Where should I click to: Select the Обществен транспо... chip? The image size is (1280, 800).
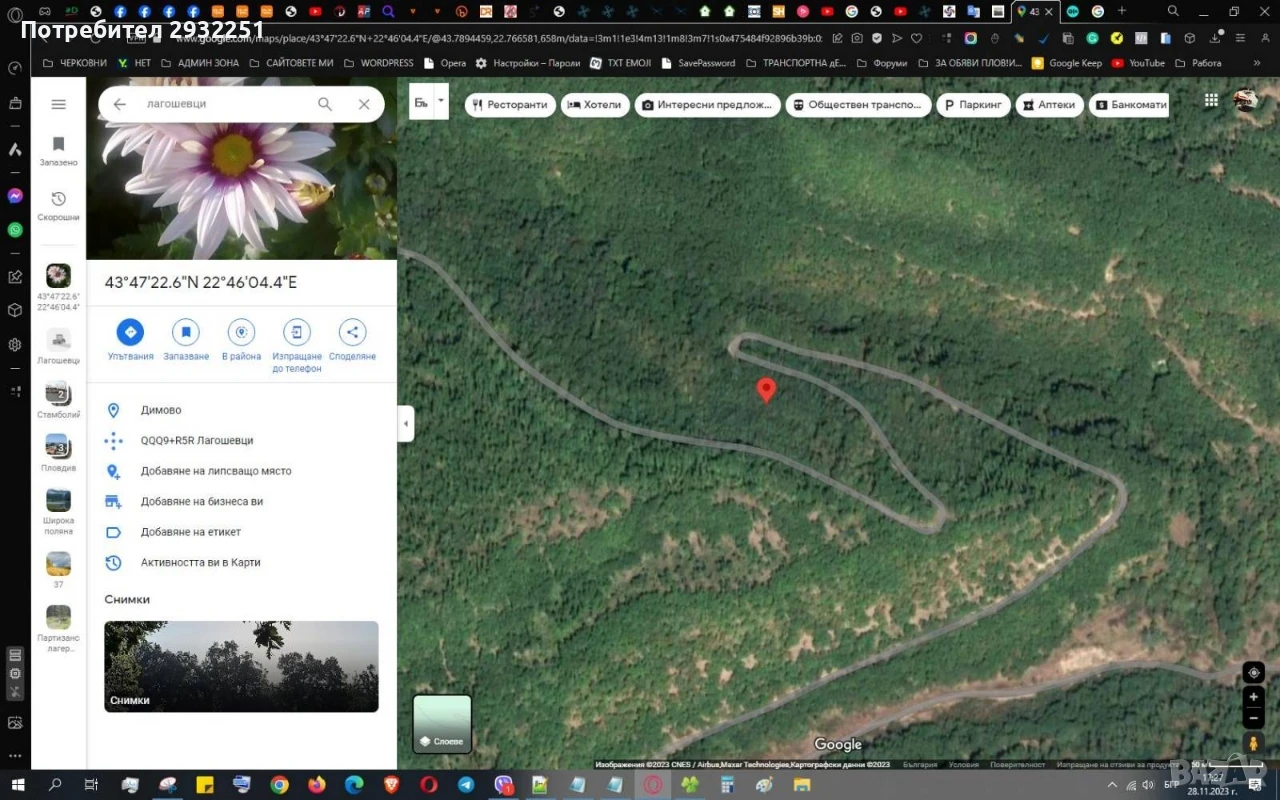(858, 105)
